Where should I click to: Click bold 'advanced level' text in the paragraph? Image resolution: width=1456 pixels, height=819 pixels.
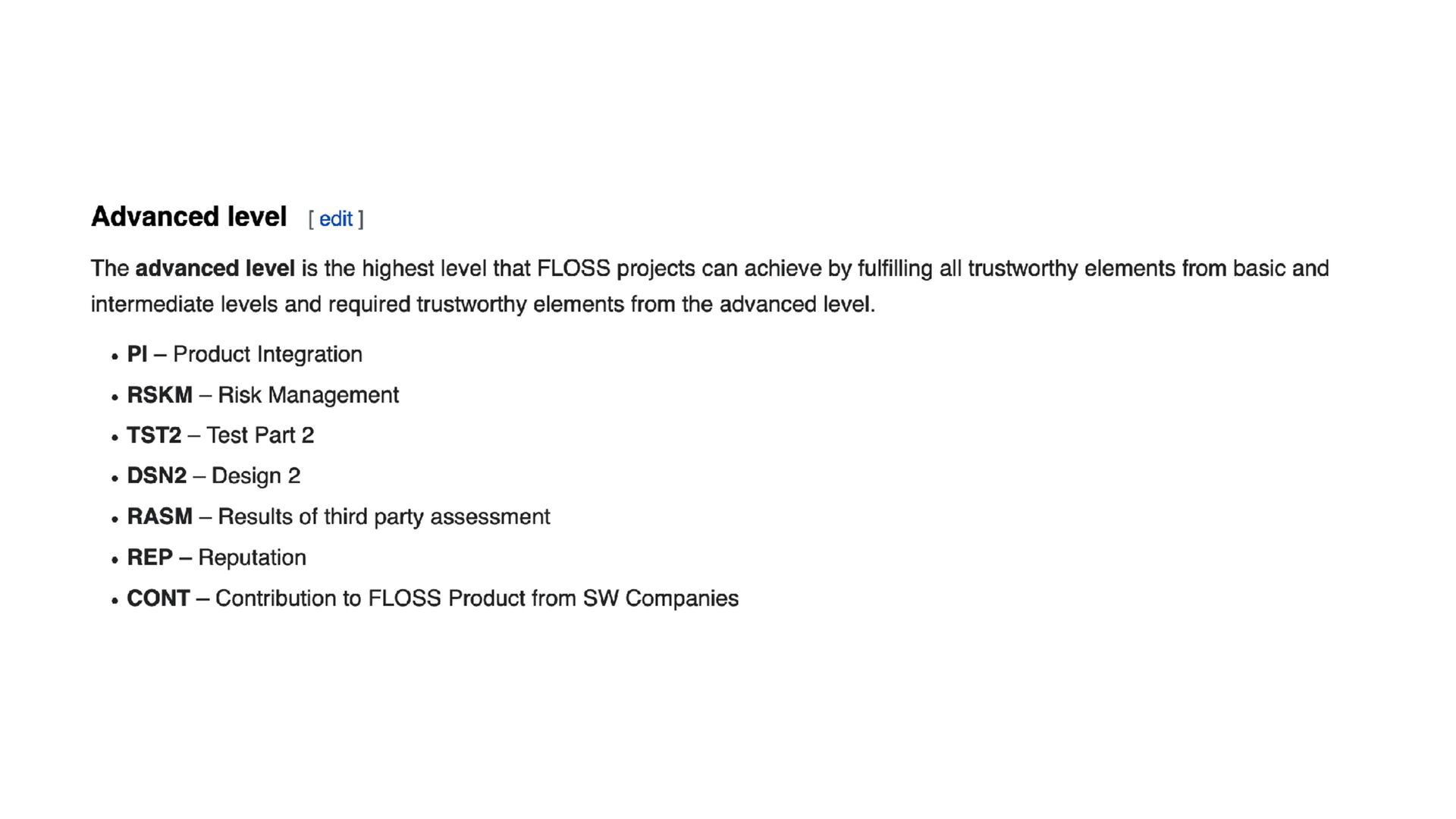coord(215,268)
